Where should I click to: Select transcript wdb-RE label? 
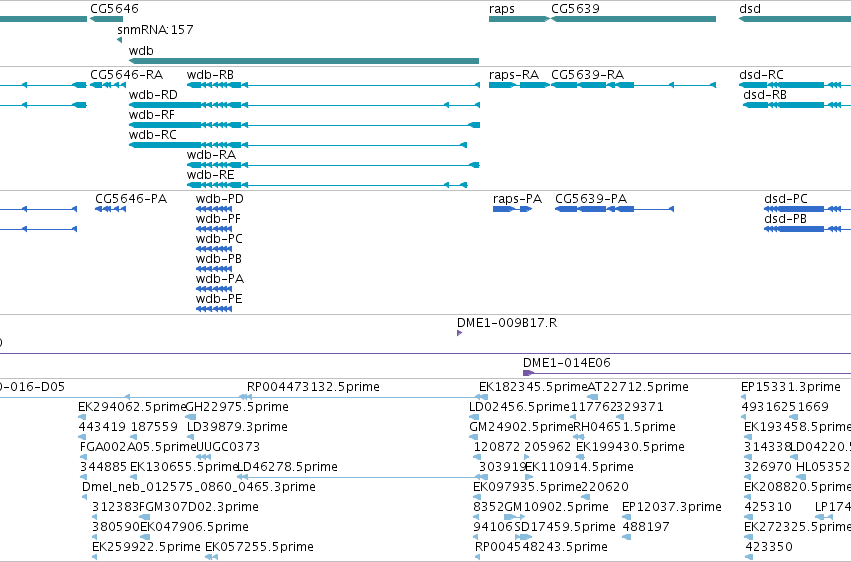pos(211,175)
